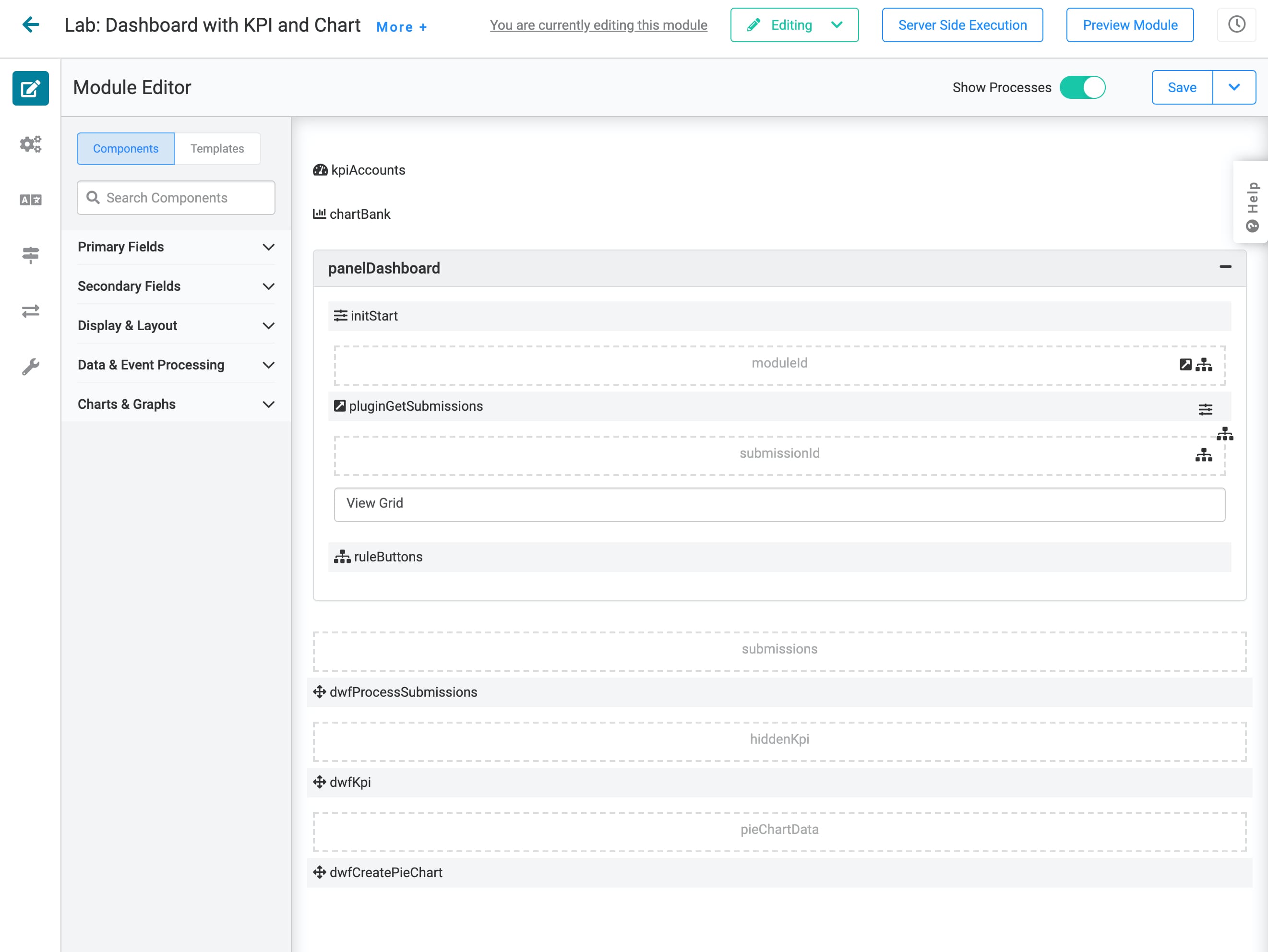1268x952 pixels.
Task: Click the initStart initializer icon
Action: 340,316
